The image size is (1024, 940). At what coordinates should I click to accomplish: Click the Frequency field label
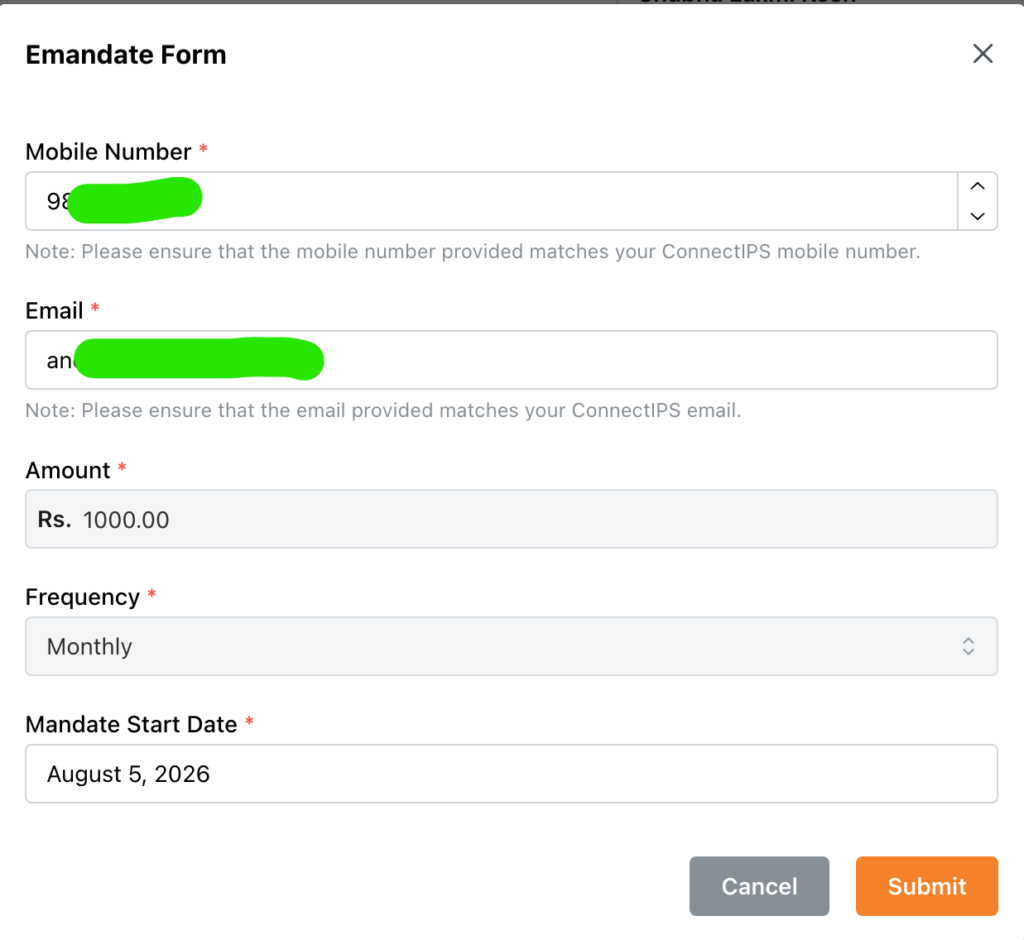(x=83, y=597)
